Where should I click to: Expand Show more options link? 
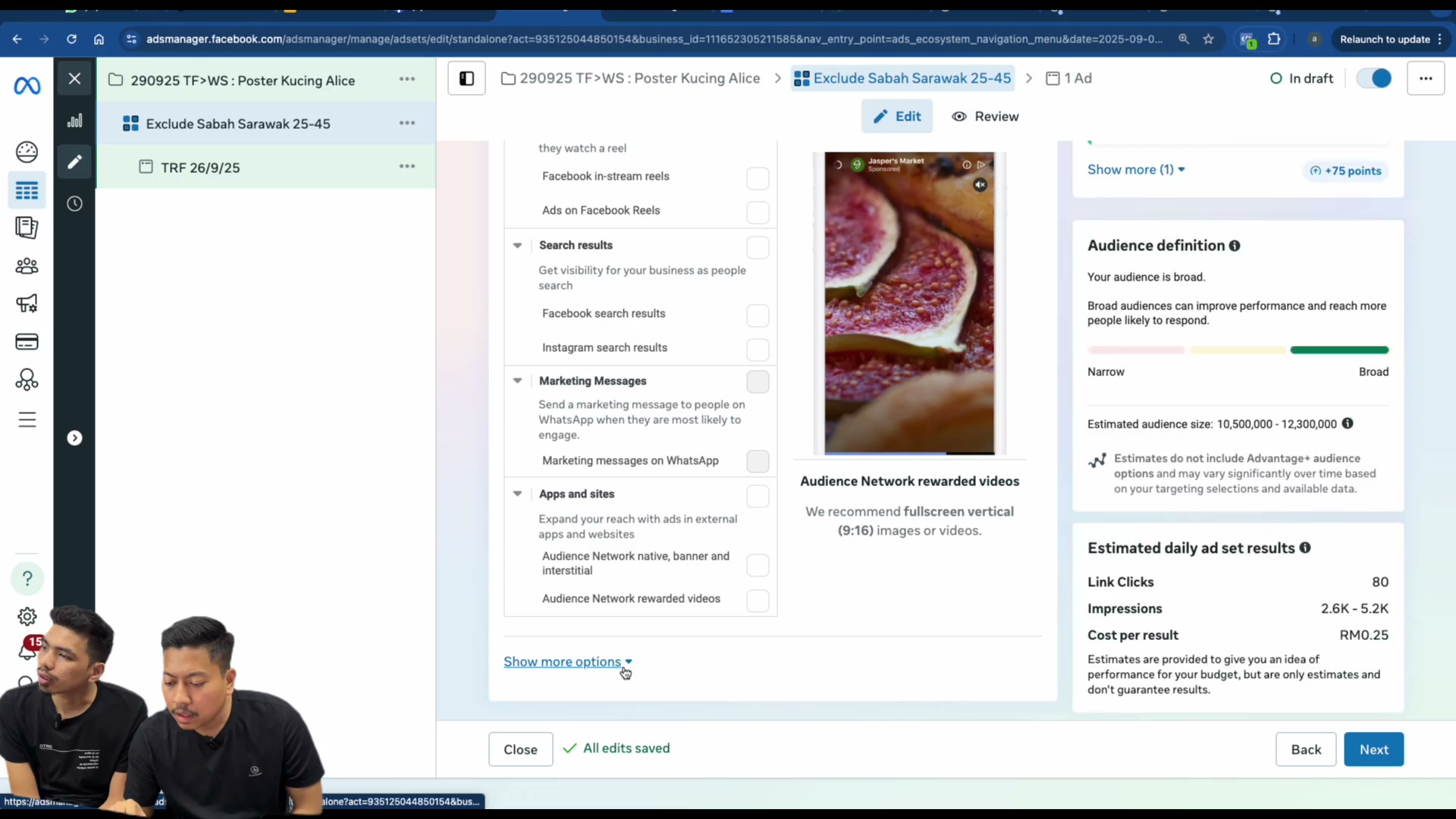tap(567, 661)
